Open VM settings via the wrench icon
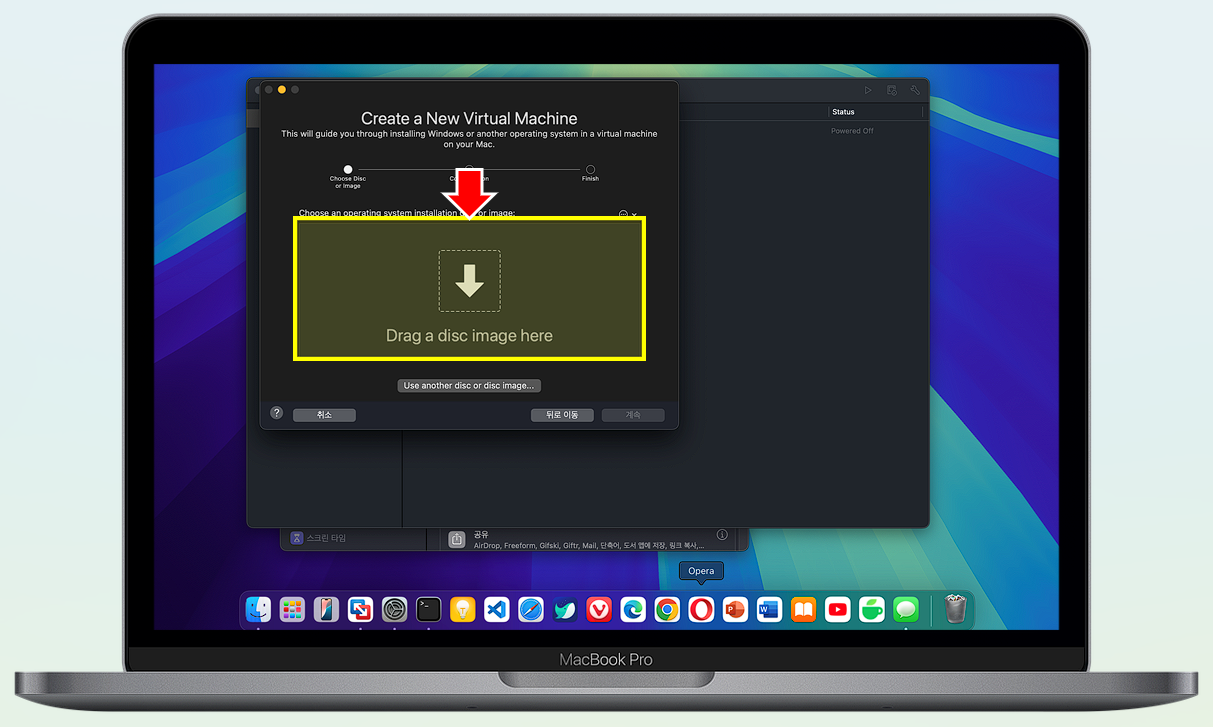Image resolution: width=1213 pixels, height=727 pixels. [914, 90]
